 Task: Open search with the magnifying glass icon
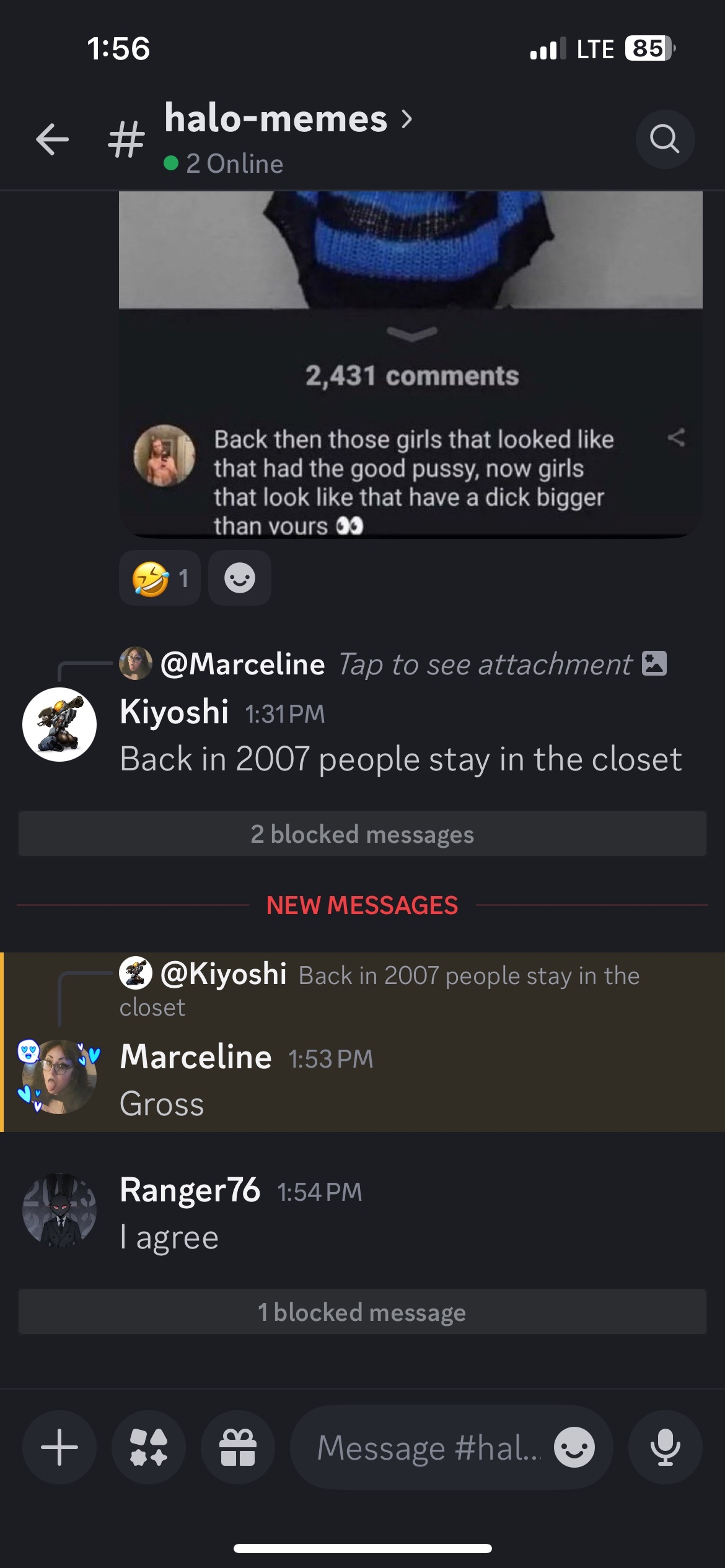click(x=665, y=139)
